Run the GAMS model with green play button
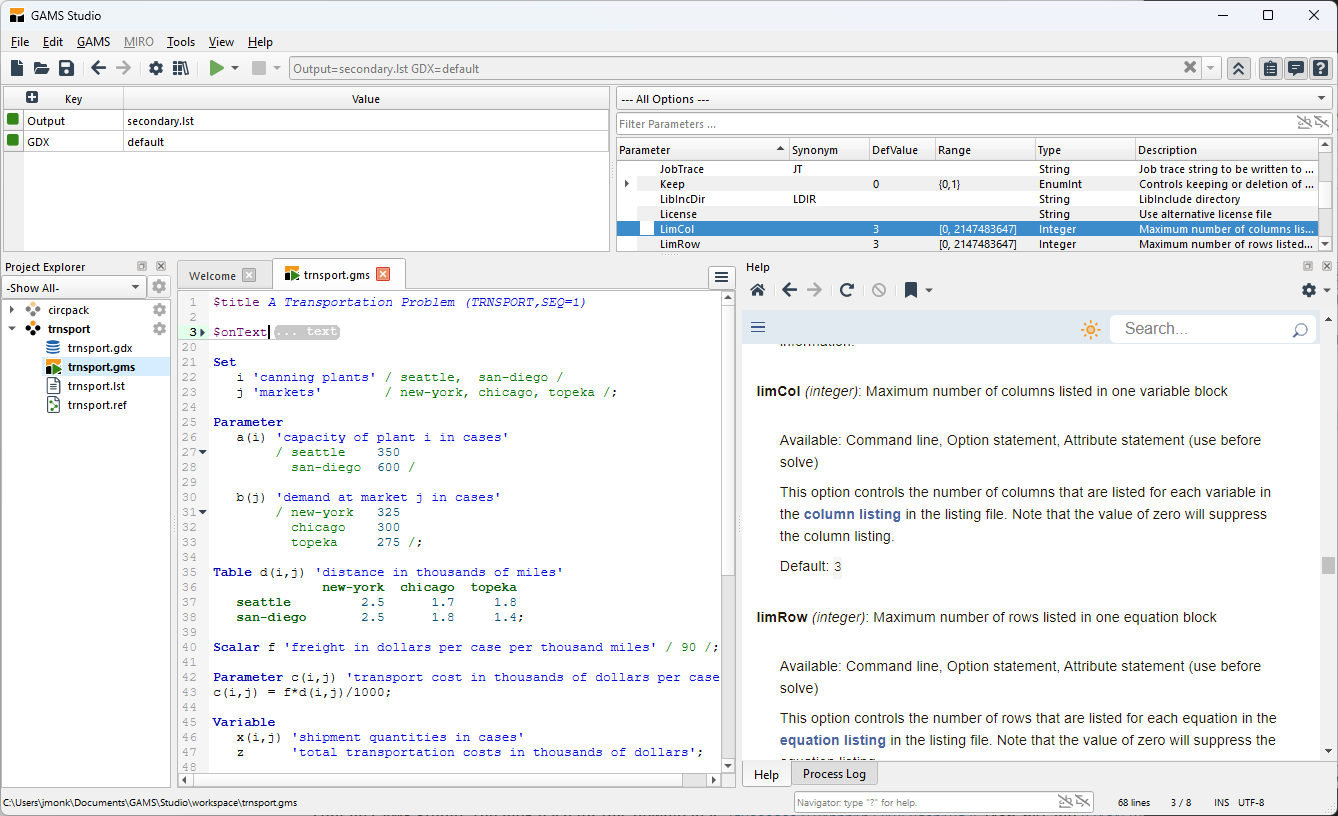Screen dimensions: 1338x816 point(216,68)
